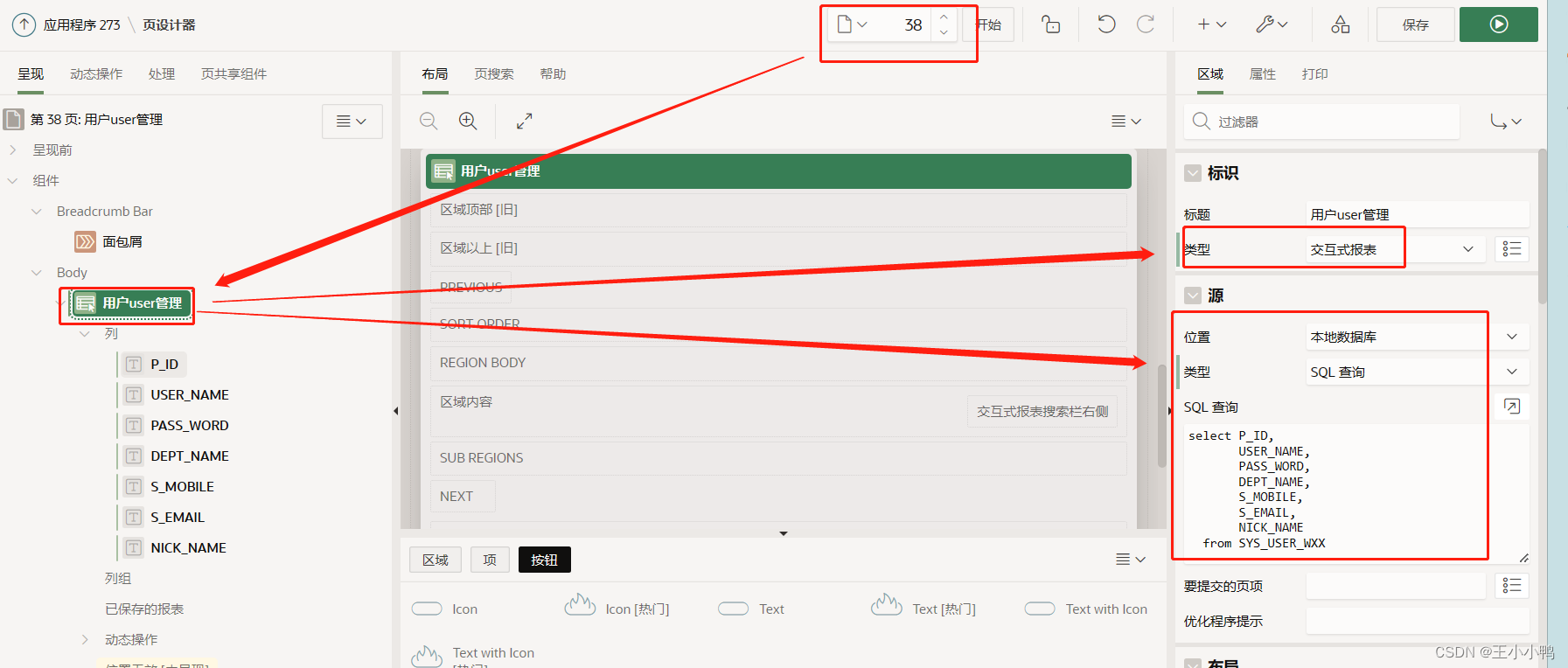Click the 交互式报表搜索栏右侧 slot
This screenshot has height=668, width=1568.
[x=1042, y=412]
